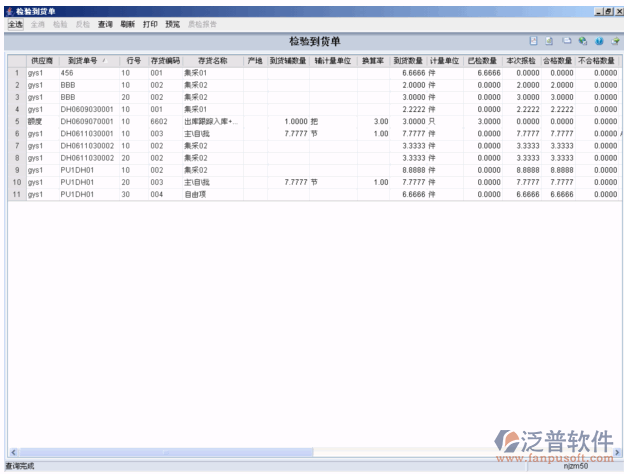The image size is (624, 474).
Task: Click the app icon in the title bar
Action: click(x=8, y=9)
